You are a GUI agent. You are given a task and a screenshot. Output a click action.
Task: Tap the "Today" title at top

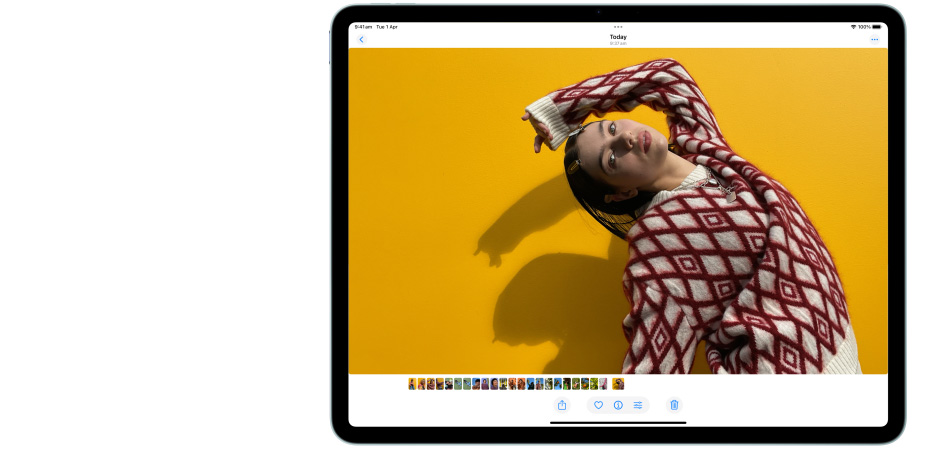pos(618,37)
